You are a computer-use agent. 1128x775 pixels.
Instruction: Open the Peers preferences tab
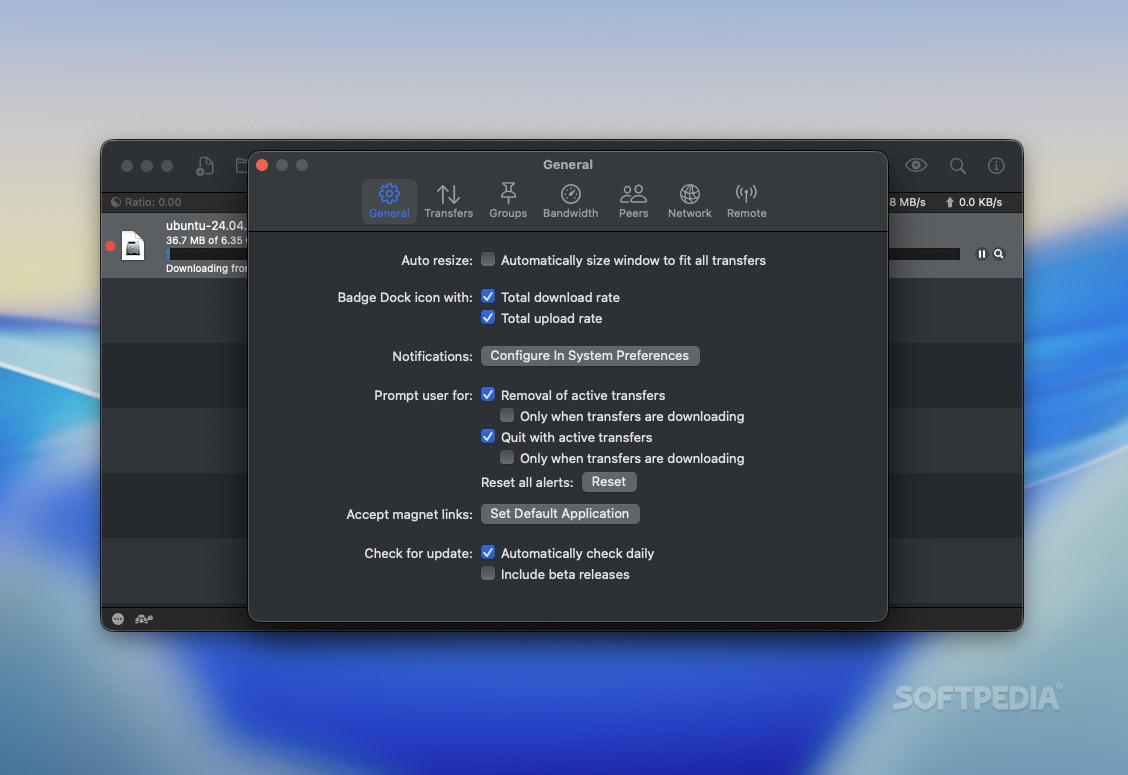point(633,201)
